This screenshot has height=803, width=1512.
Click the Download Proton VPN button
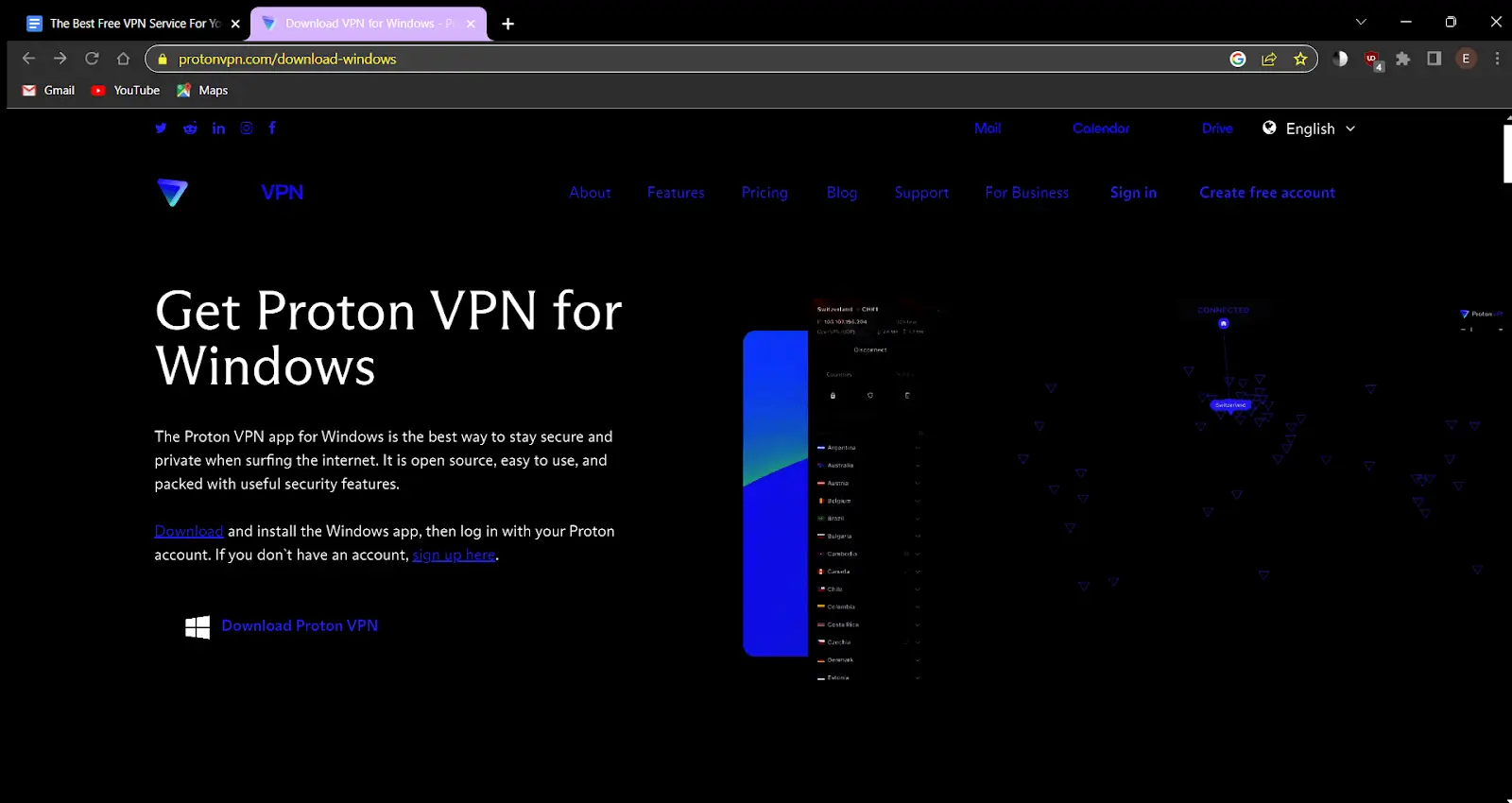282,626
